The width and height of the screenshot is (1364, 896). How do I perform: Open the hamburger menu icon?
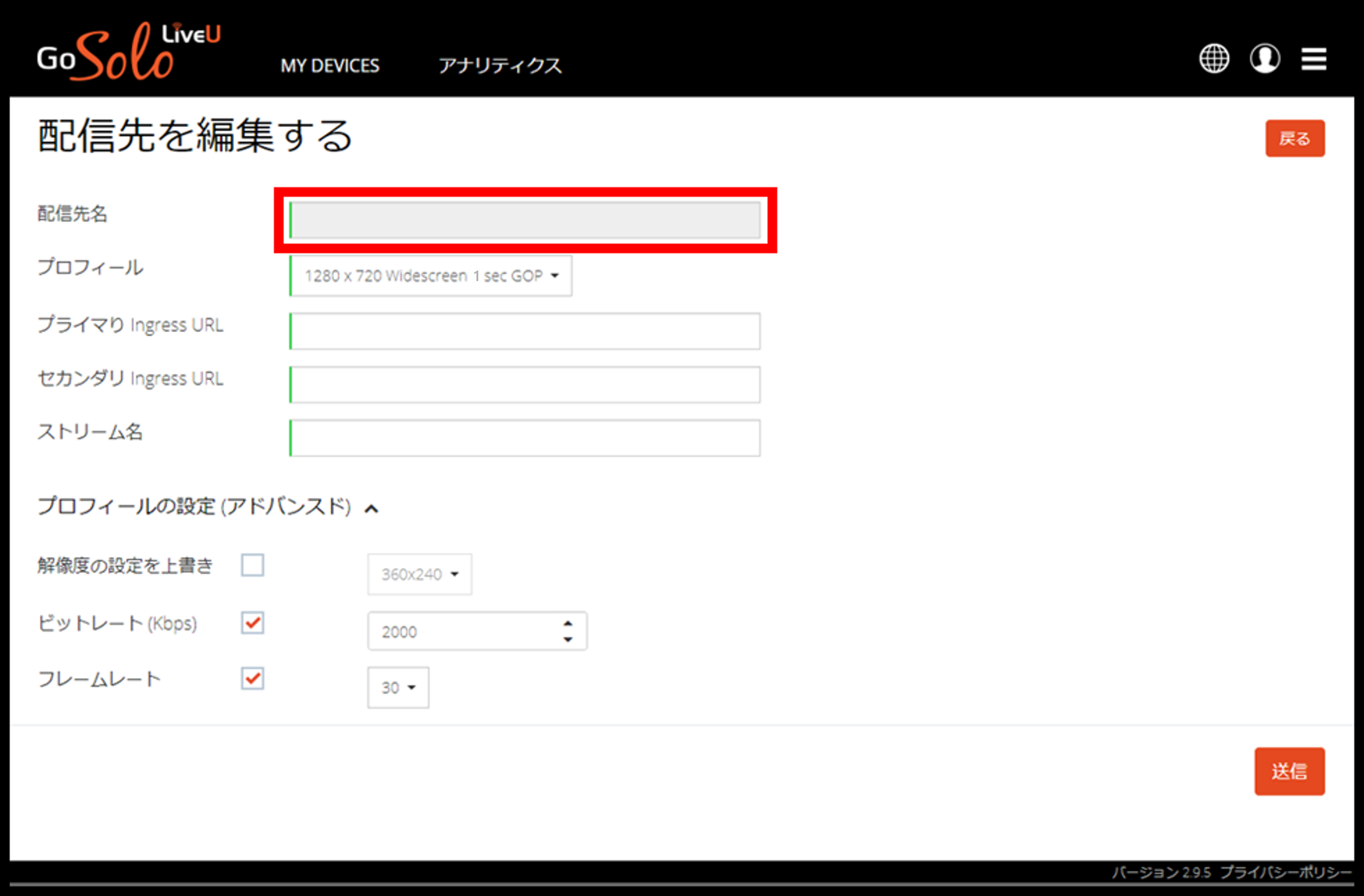click(1314, 59)
